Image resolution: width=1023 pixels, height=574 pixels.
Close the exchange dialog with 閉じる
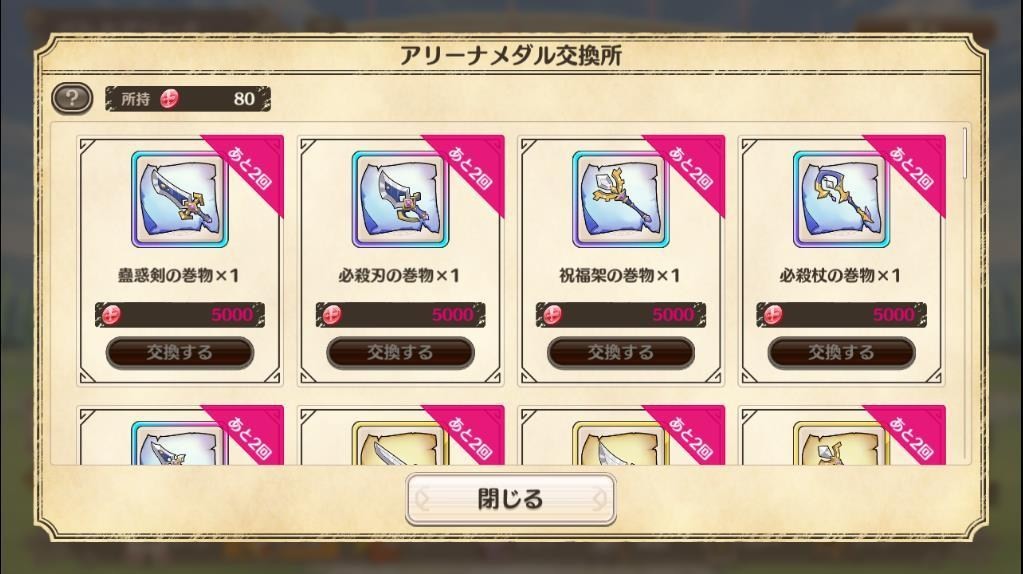click(511, 500)
